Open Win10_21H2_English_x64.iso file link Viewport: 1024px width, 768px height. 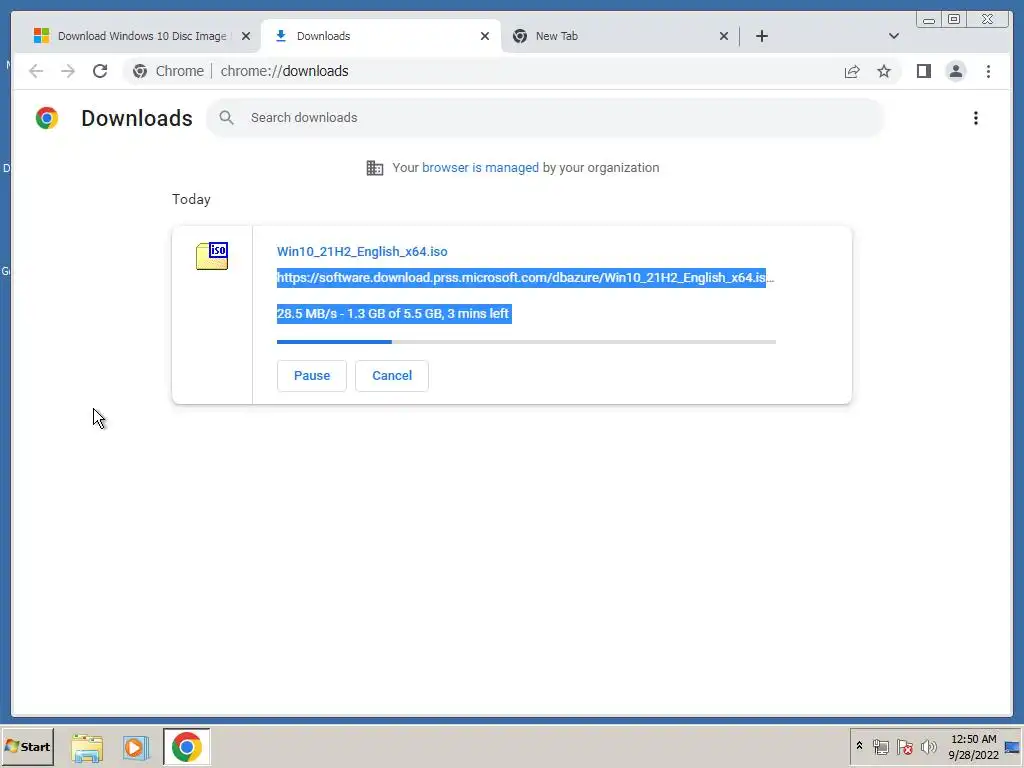click(x=362, y=251)
